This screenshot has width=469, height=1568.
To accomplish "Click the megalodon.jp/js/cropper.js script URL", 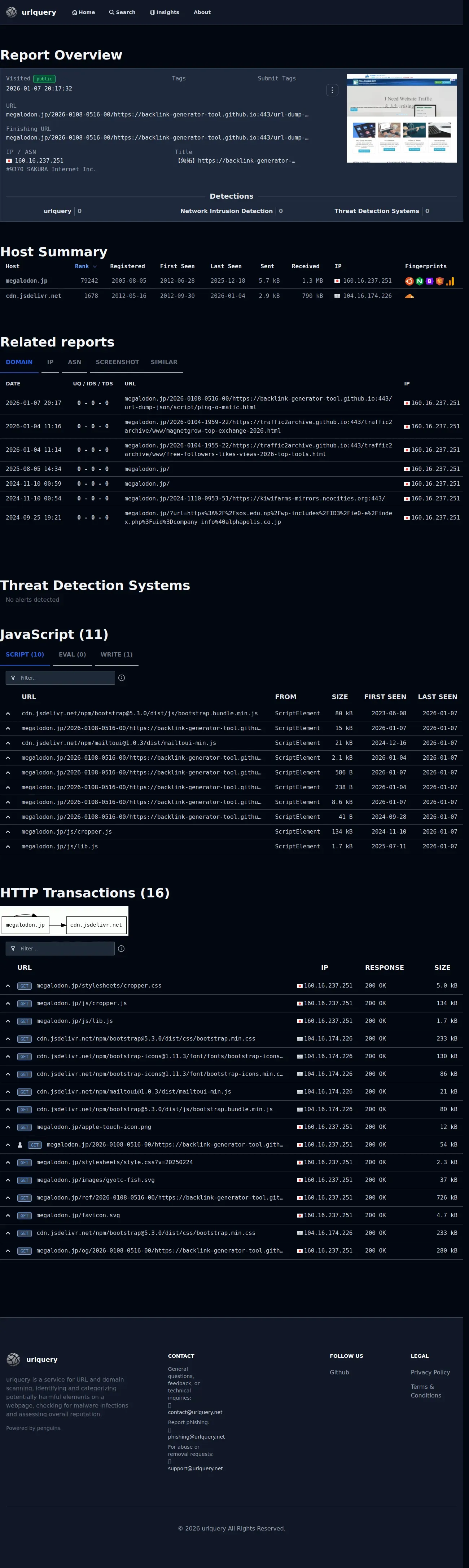I will 67,832.
